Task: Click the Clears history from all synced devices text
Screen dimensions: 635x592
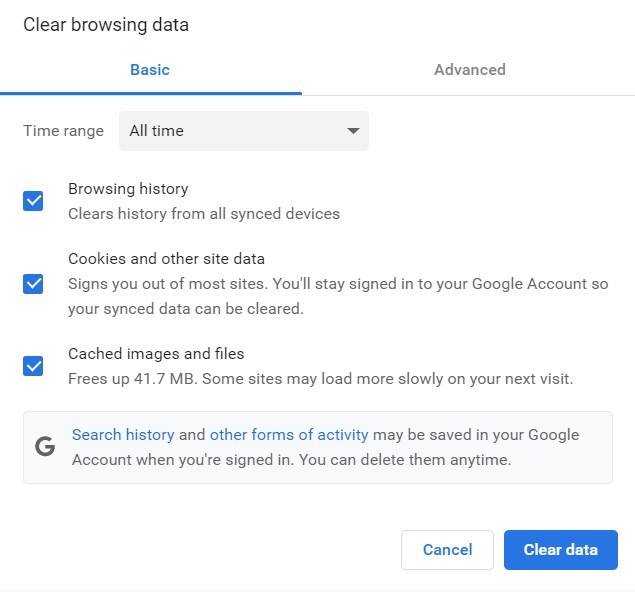Action: coord(204,214)
